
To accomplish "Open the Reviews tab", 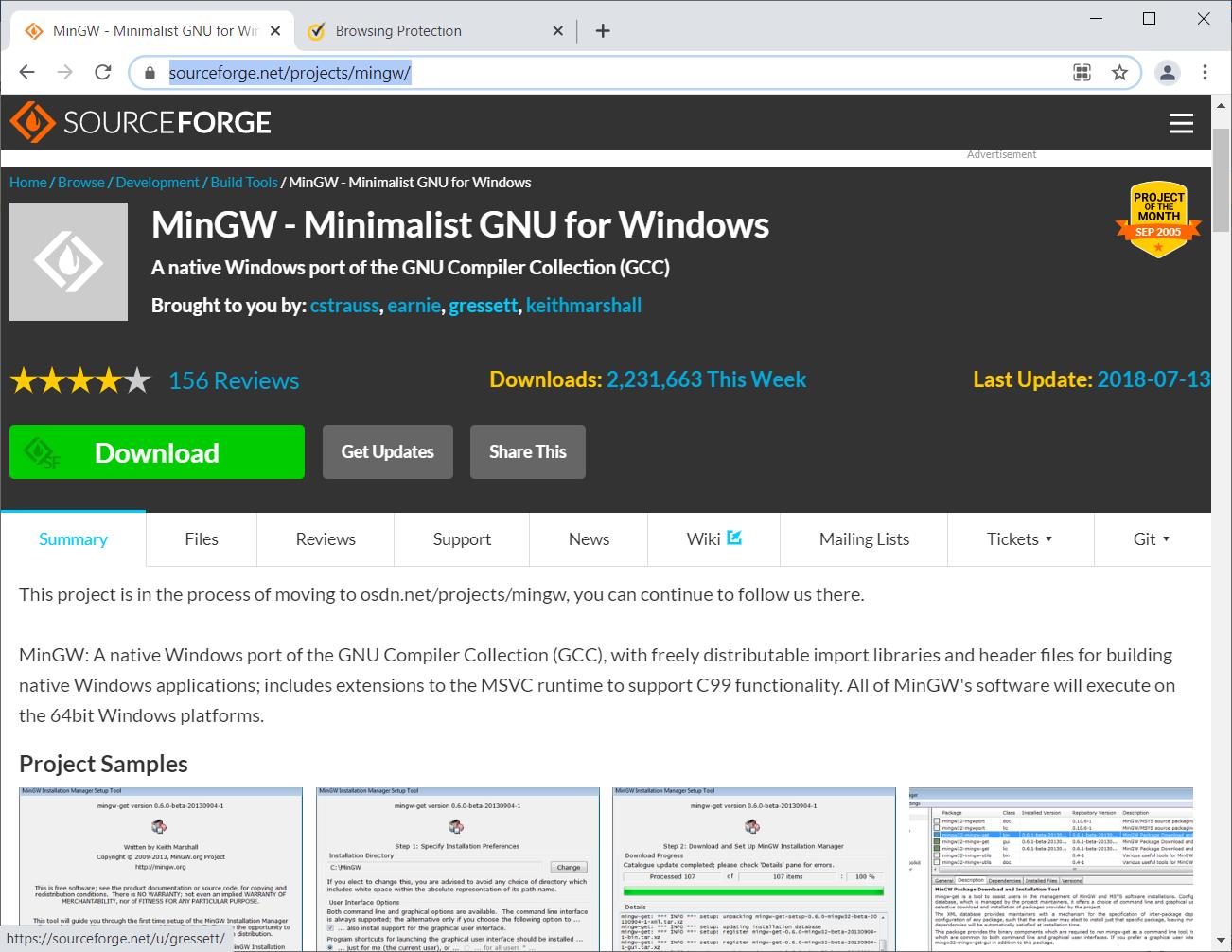I will coord(326,539).
